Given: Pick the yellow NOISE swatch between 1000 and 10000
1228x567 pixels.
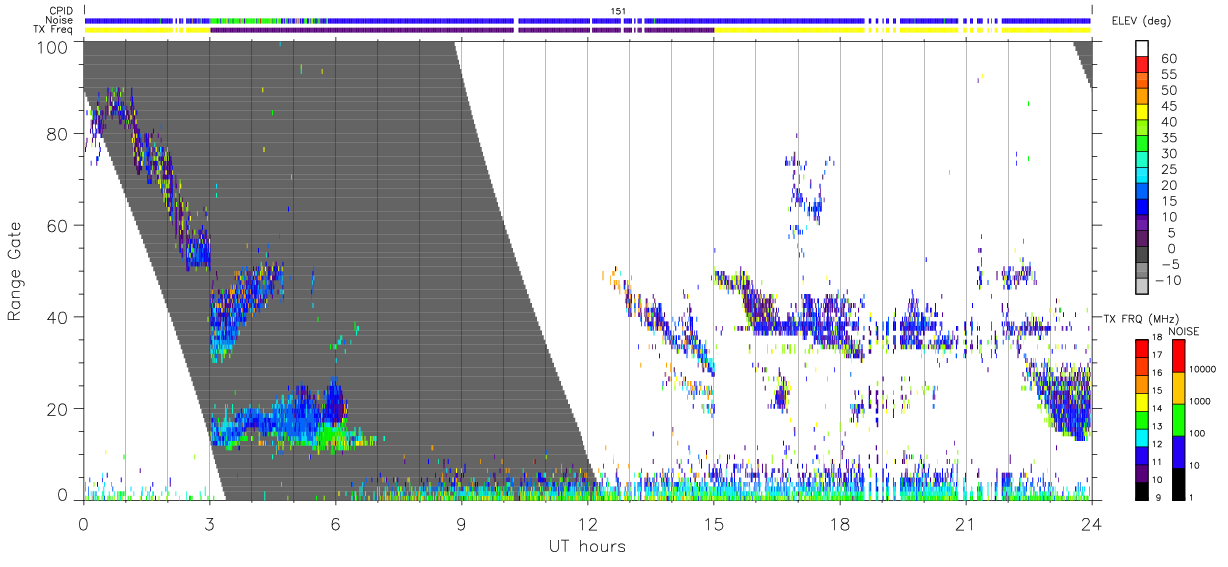Looking at the screenshot, I should tap(1177, 387).
